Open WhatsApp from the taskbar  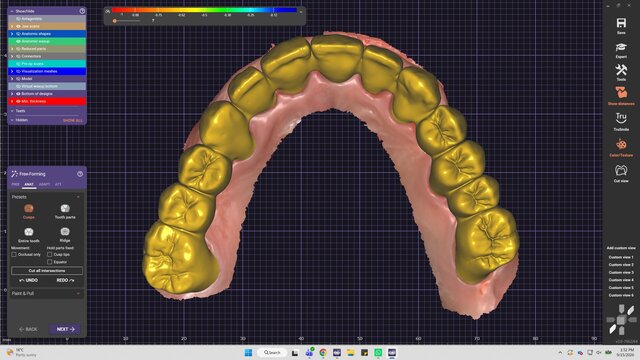[378, 352]
